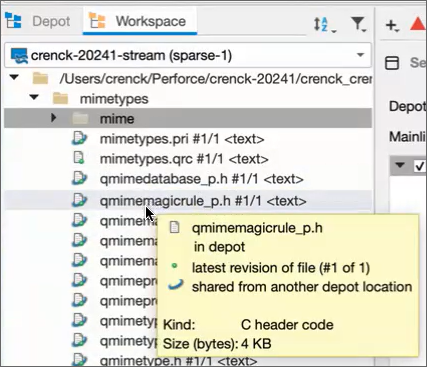Expand the mime folder
Viewport: 427px width, 367px height.
[53, 118]
